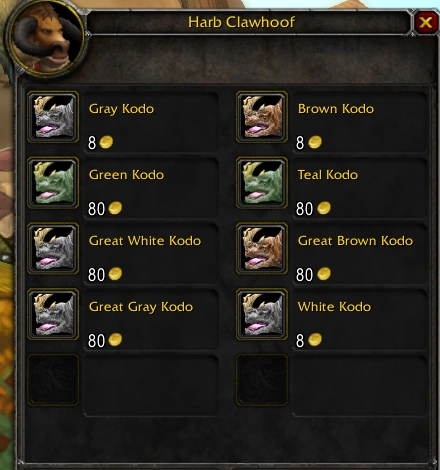Select the Great Brown Kodo icon
This screenshot has height=470, width=440.
[262, 249]
